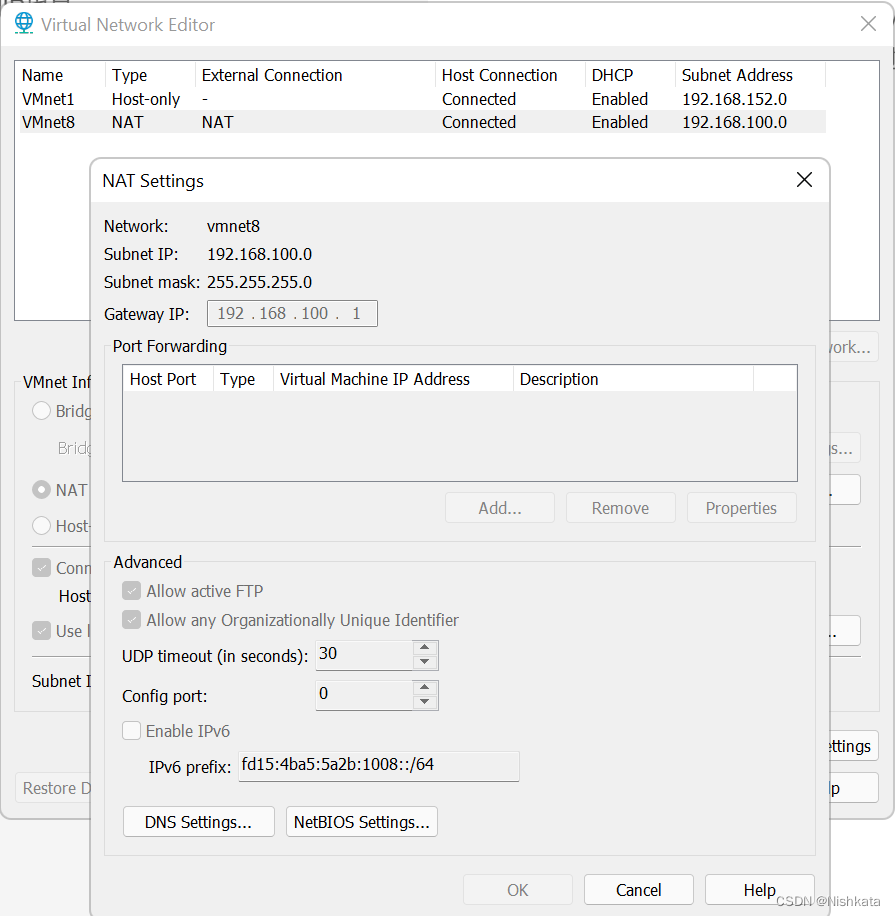Enable the IPv6 checkbox

click(131, 731)
